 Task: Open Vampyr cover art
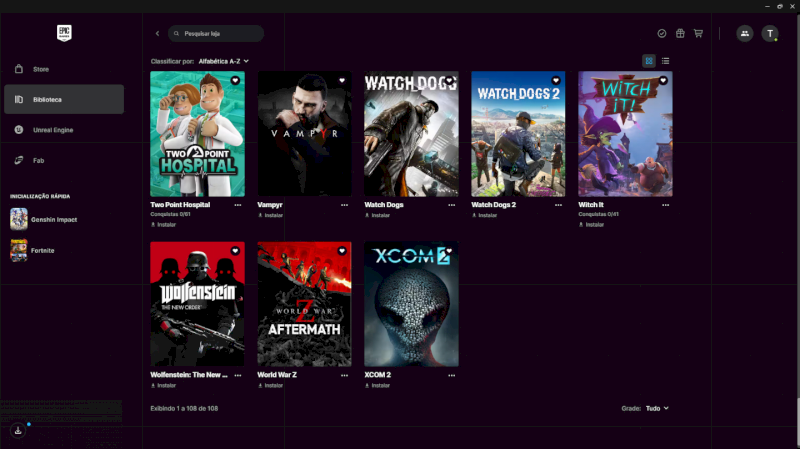click(304, 134)
